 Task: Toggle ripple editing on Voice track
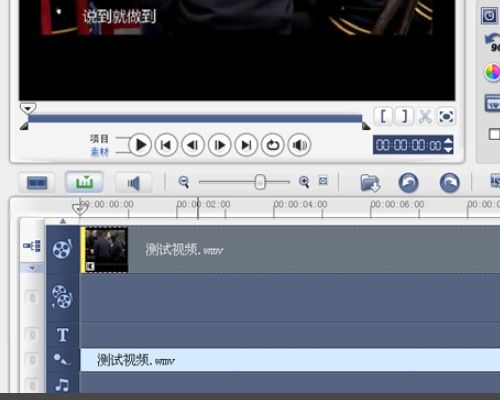[x=32, y=360]
